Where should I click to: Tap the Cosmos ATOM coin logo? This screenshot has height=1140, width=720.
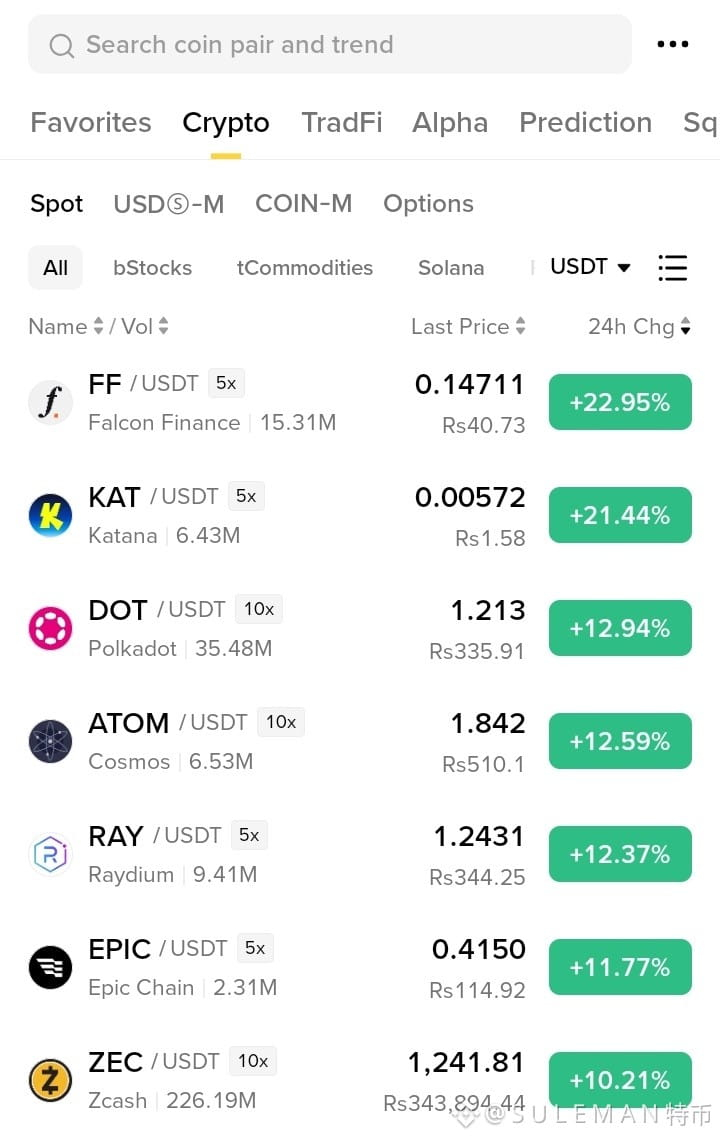click(50, 741)
